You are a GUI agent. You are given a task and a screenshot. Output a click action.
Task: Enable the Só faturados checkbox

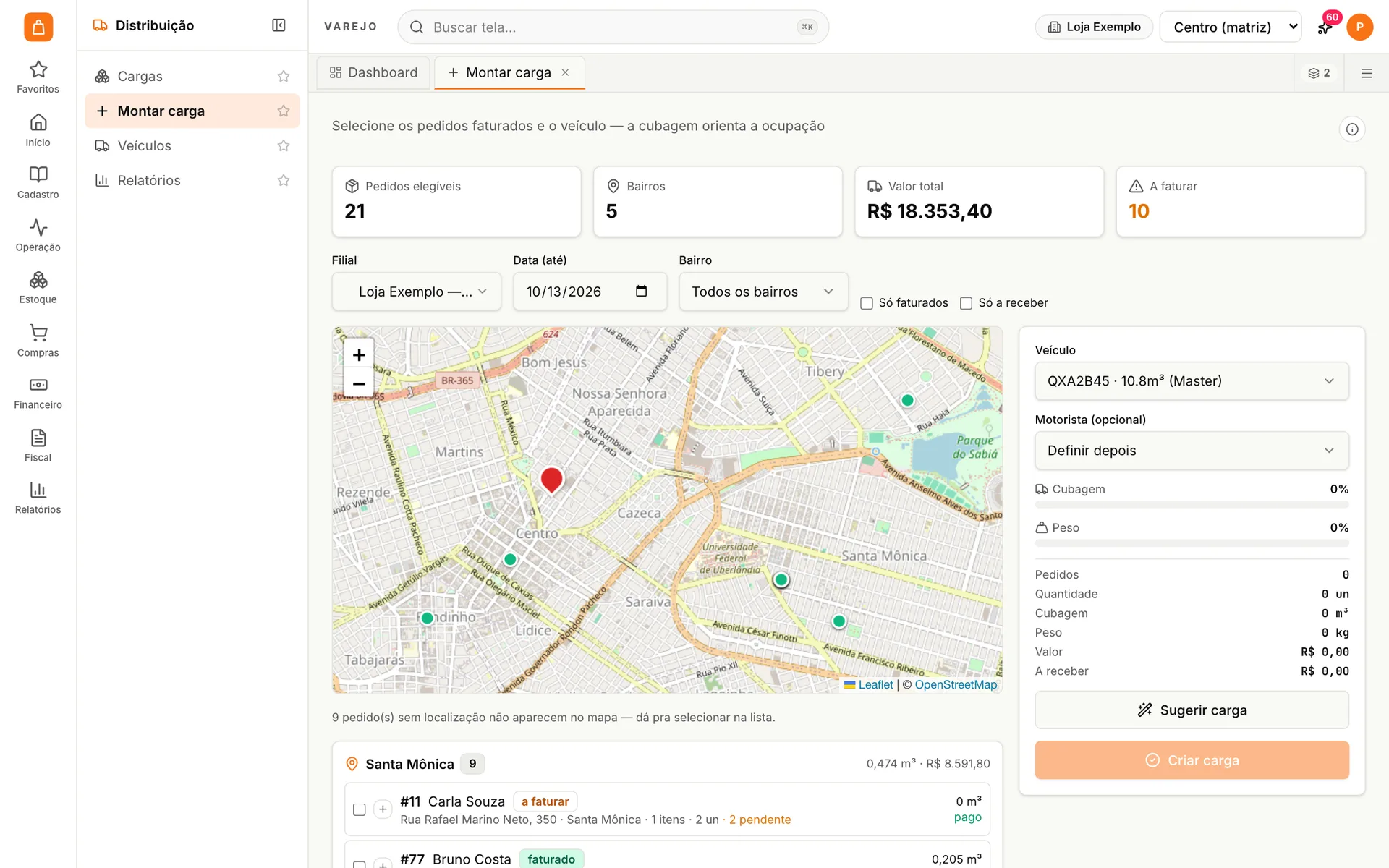pos(866,303)
